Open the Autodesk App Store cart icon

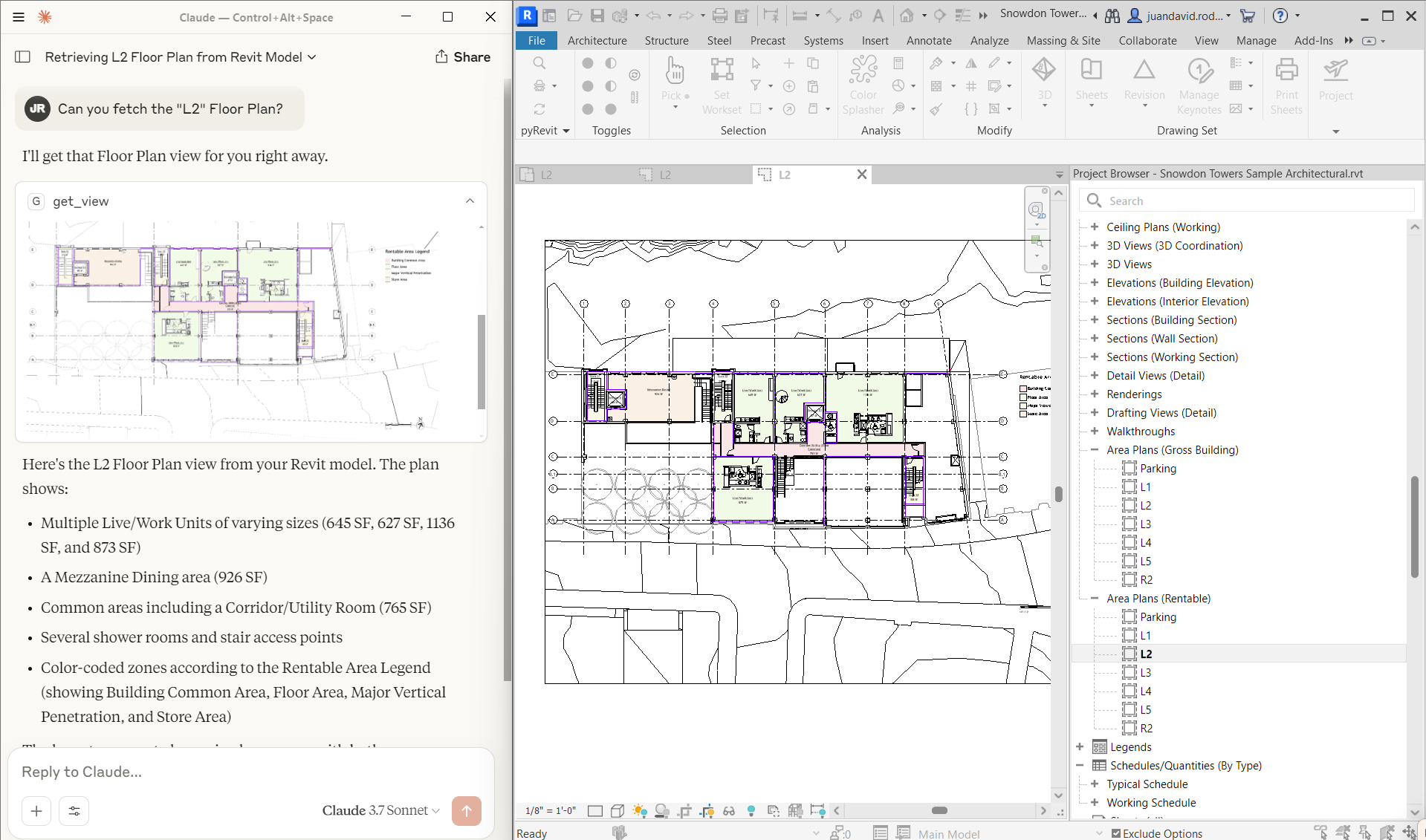click(x=1248, y=15)
